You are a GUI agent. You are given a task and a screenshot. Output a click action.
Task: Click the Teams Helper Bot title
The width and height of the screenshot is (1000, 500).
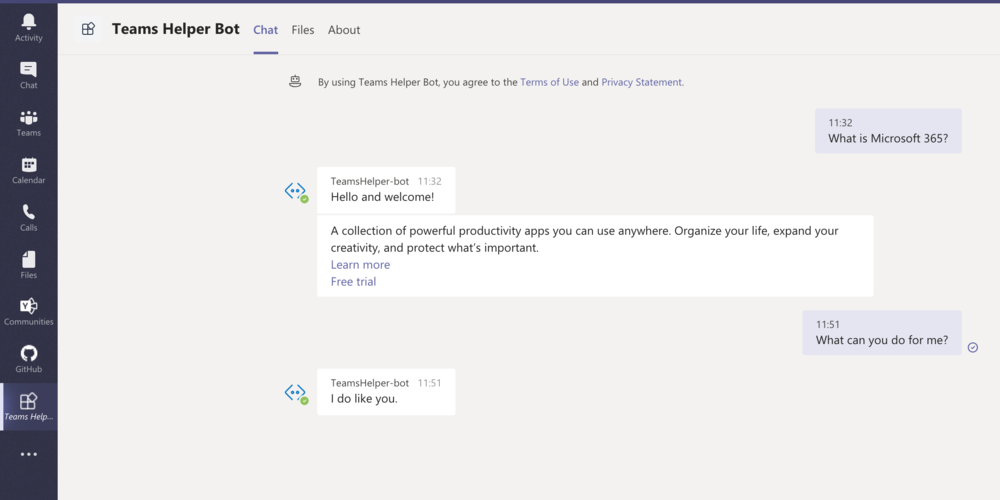pyautogui.click(x=176, y=29)
